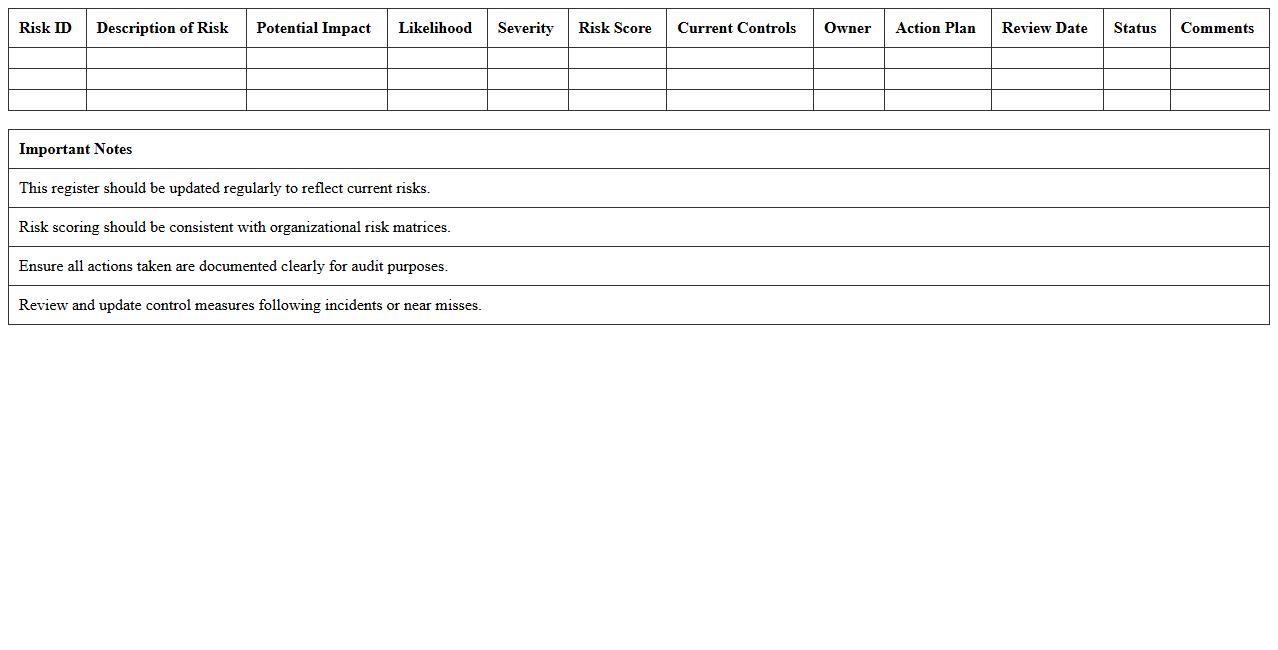Click the Potential Impact column header

[x=316, y=28]
